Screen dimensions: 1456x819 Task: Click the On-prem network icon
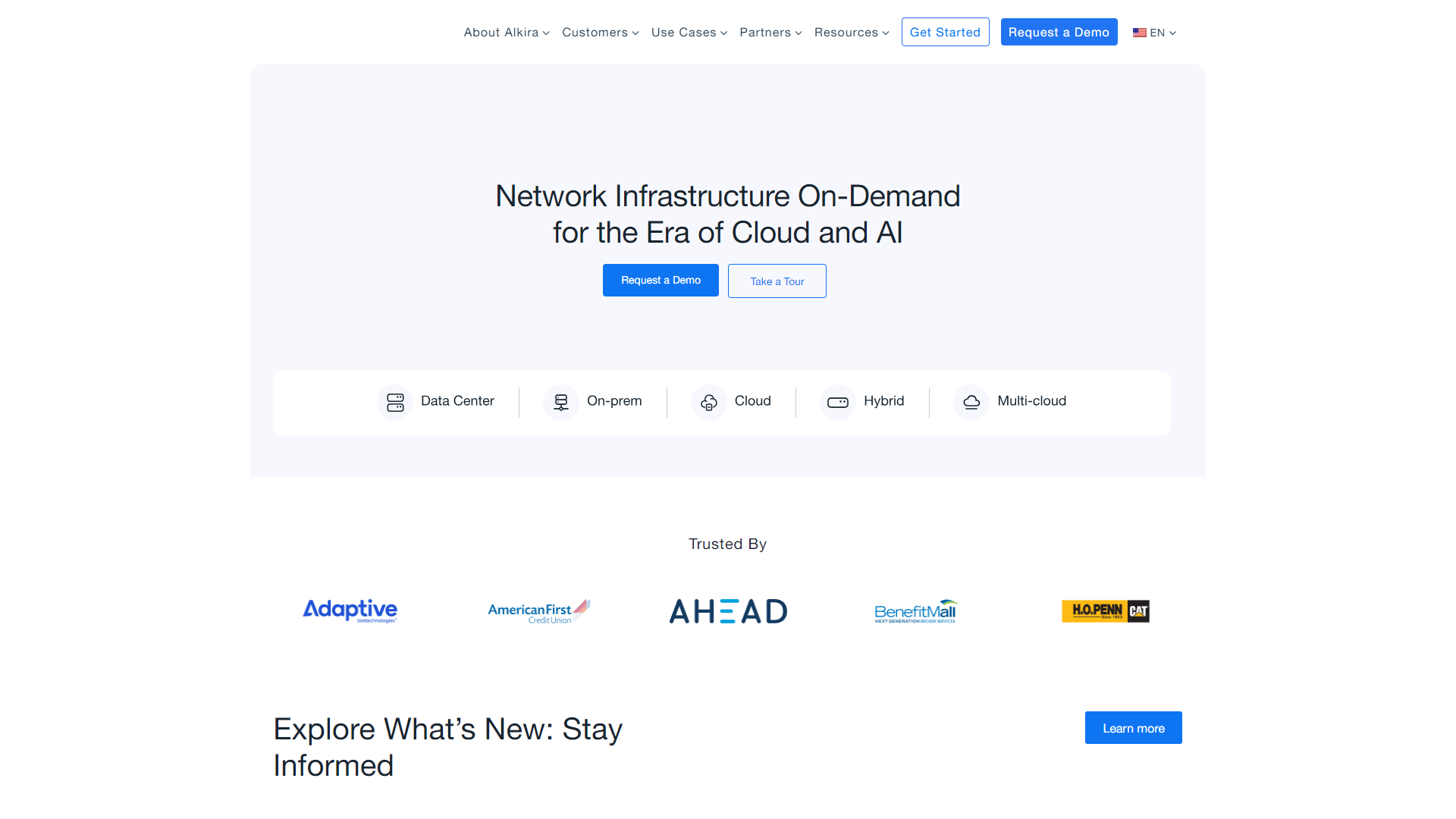pos(561,402)
